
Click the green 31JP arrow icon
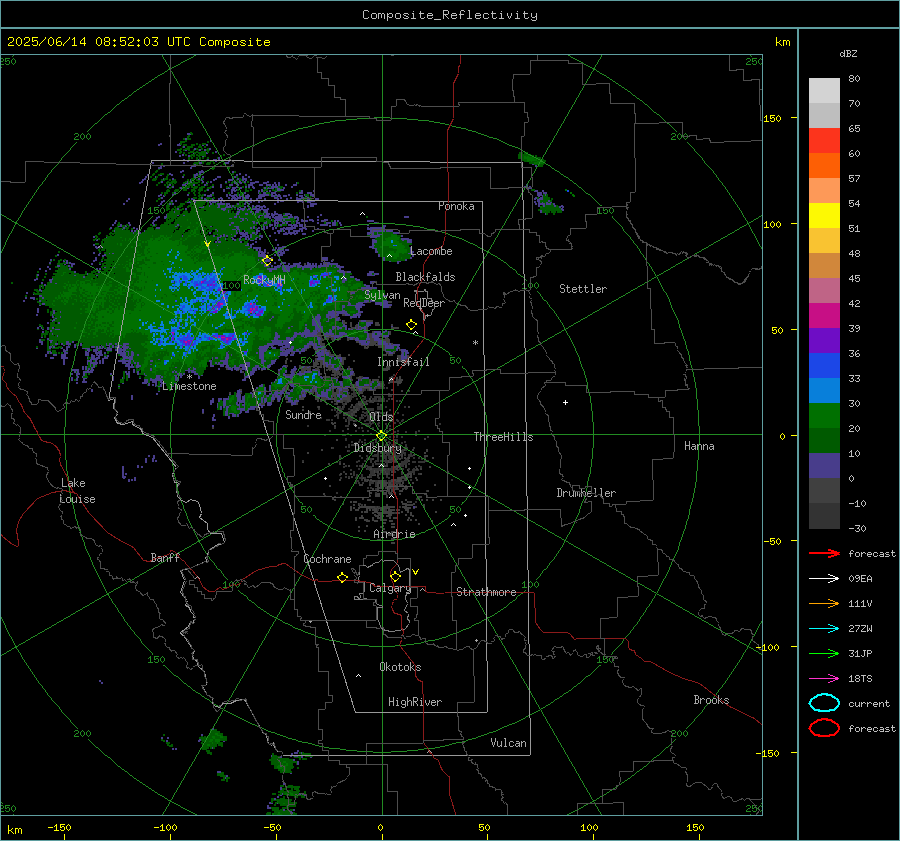click(x=824, y=653)
